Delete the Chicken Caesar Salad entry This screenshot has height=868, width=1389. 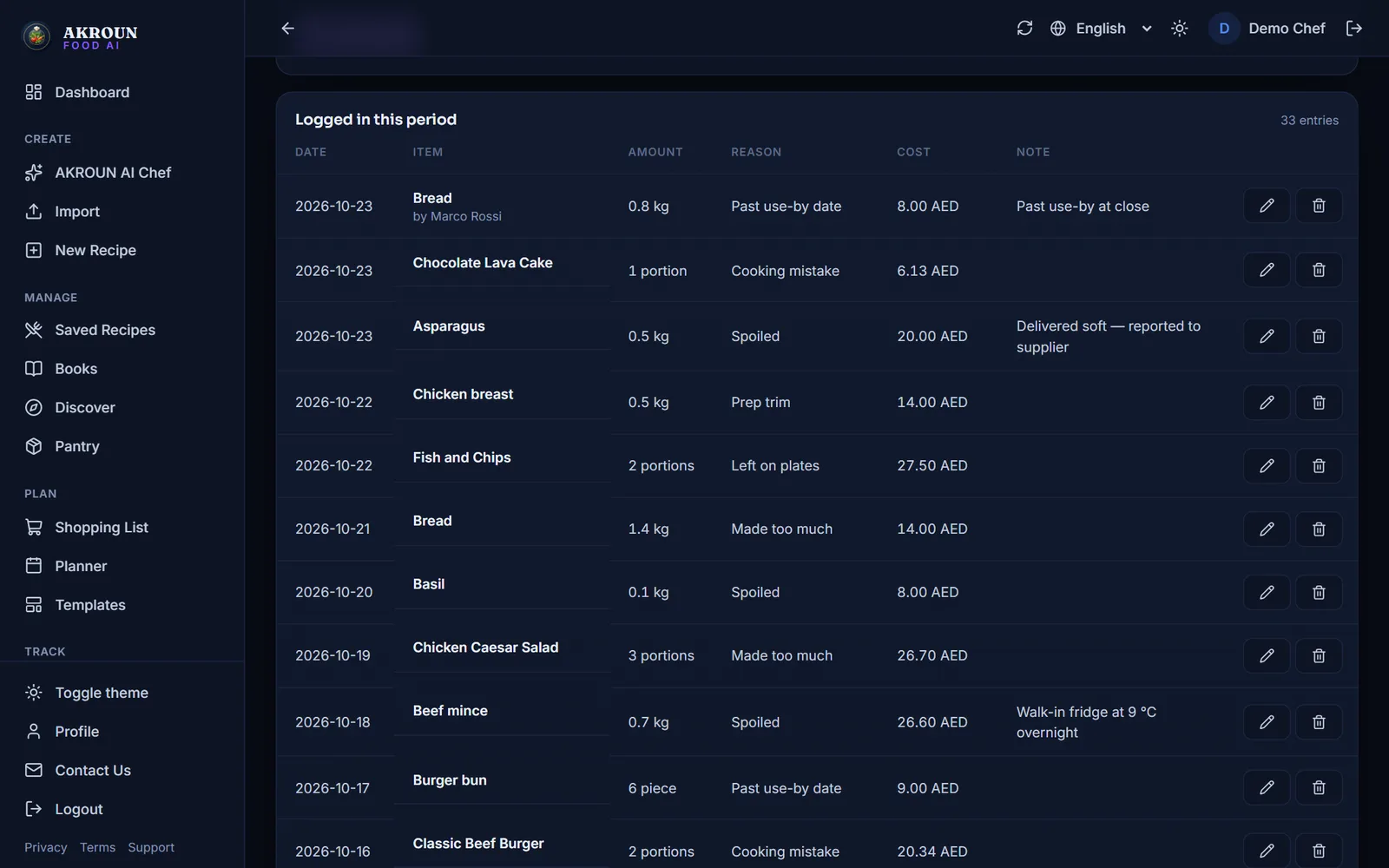[1319, 655]
